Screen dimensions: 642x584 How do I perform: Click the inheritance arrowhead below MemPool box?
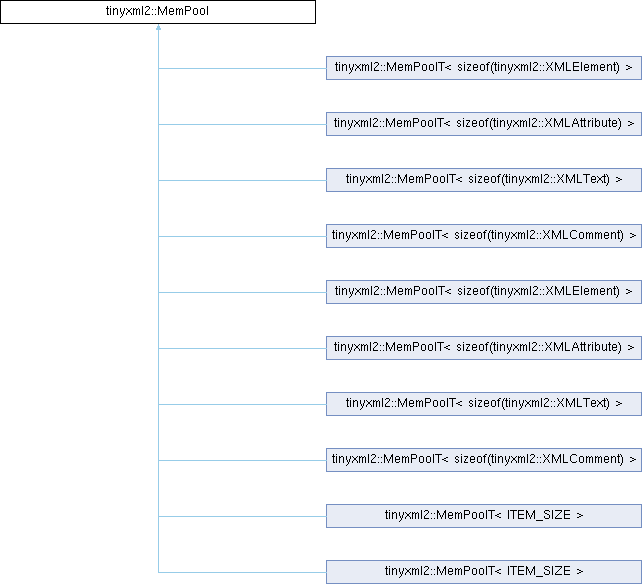click(x=158, y=29)
